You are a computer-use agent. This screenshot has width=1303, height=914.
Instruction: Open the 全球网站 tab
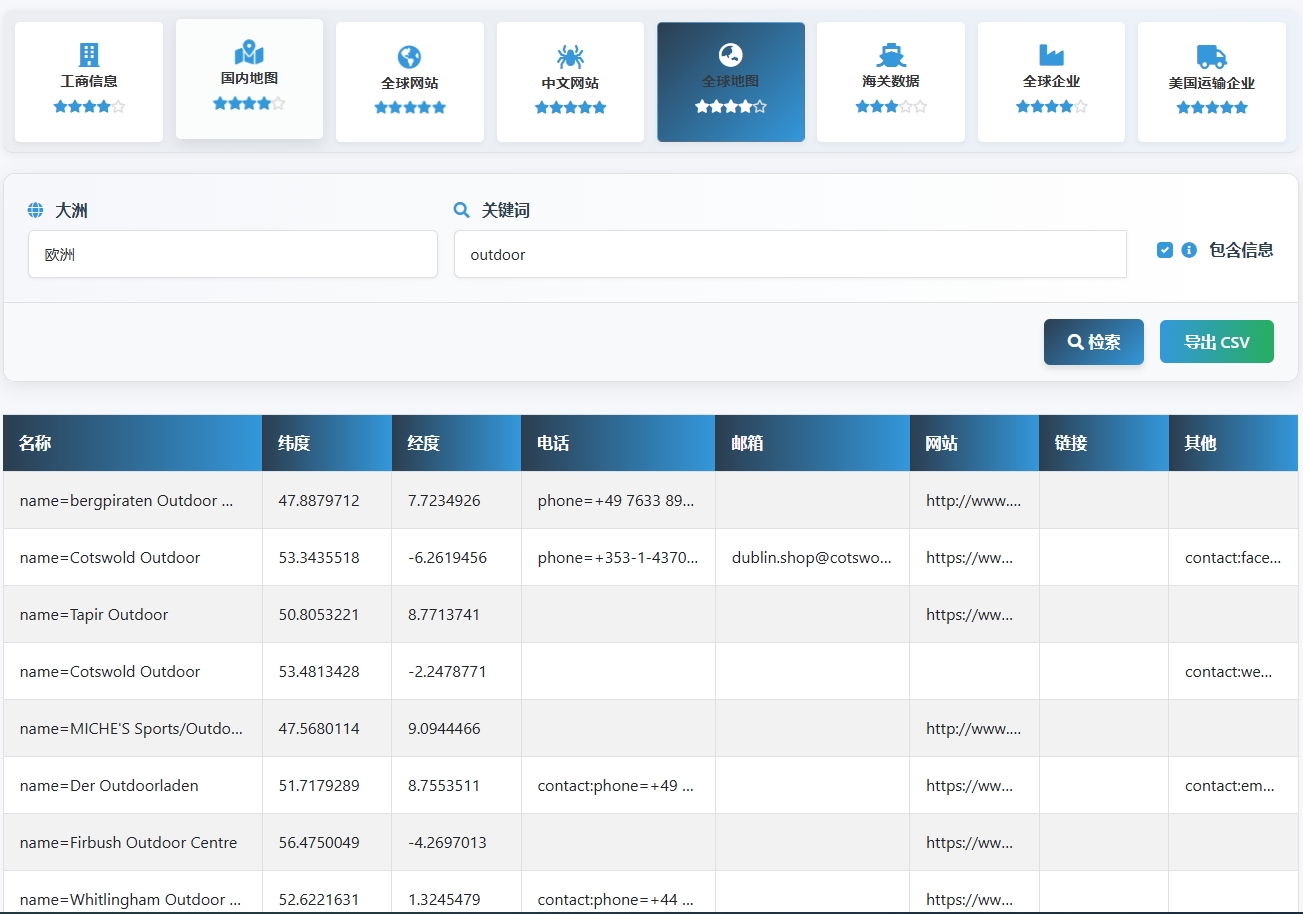(410, 82)
